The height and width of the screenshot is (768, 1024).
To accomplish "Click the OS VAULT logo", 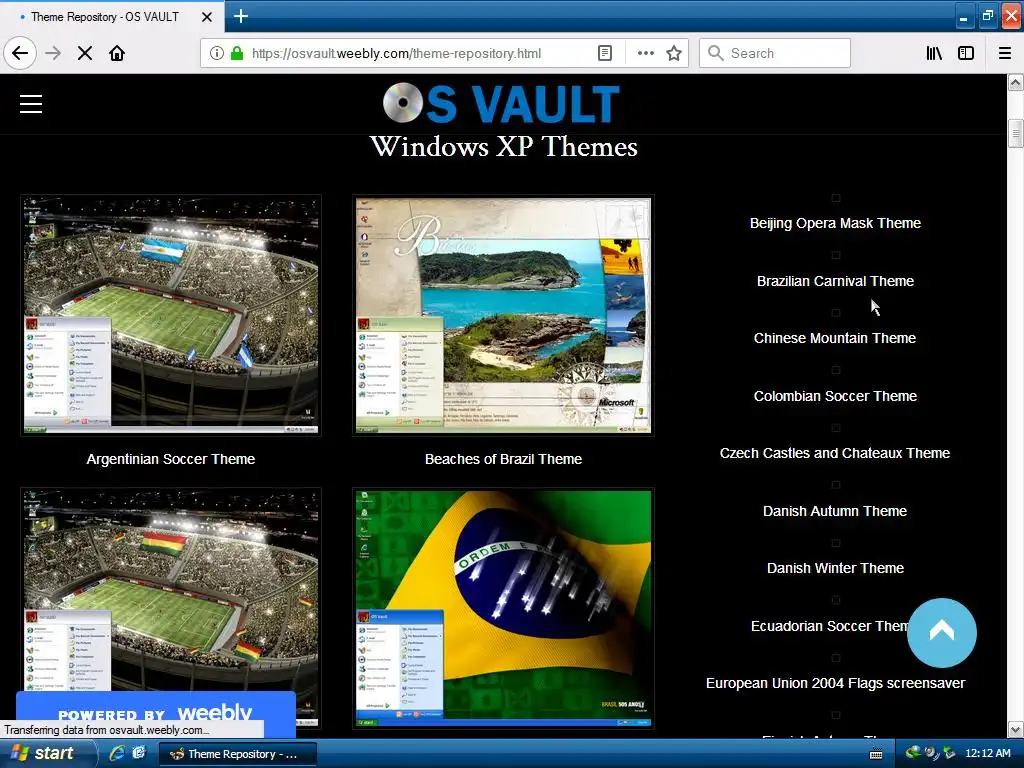I will coord(501,103).
